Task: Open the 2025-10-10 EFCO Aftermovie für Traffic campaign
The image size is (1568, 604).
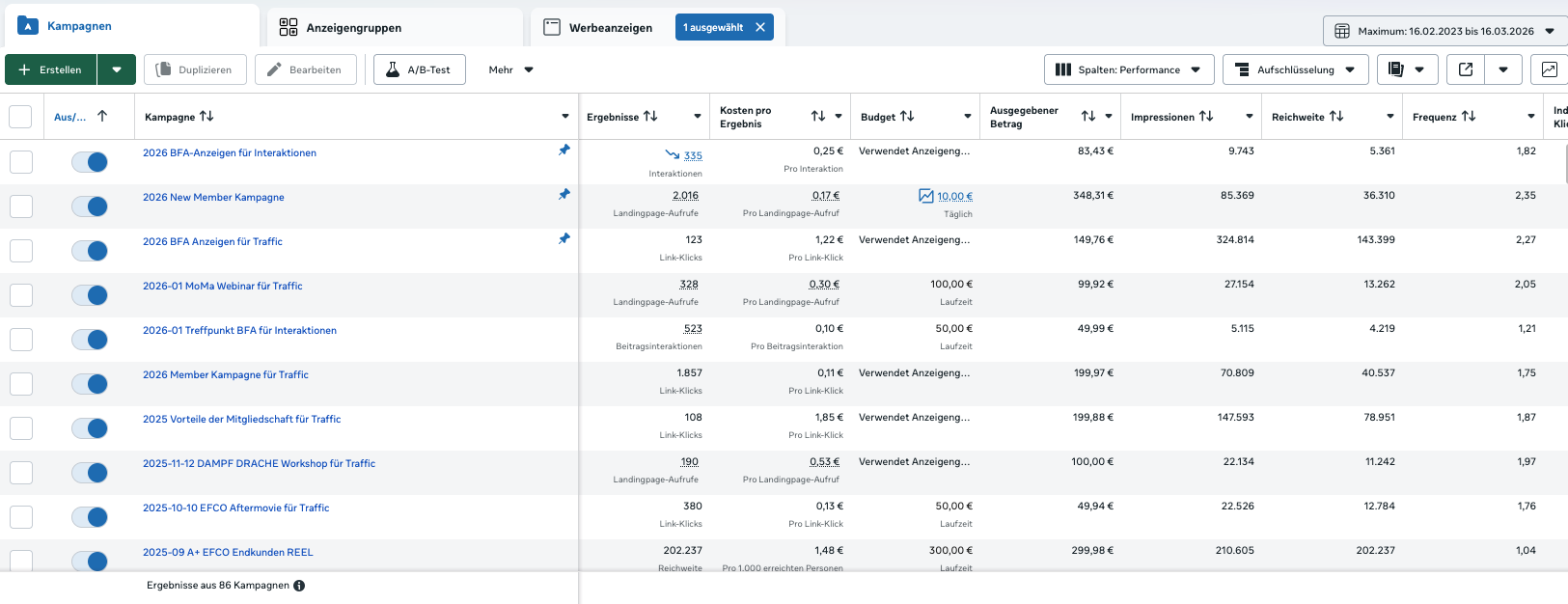Action: [236, 508]
